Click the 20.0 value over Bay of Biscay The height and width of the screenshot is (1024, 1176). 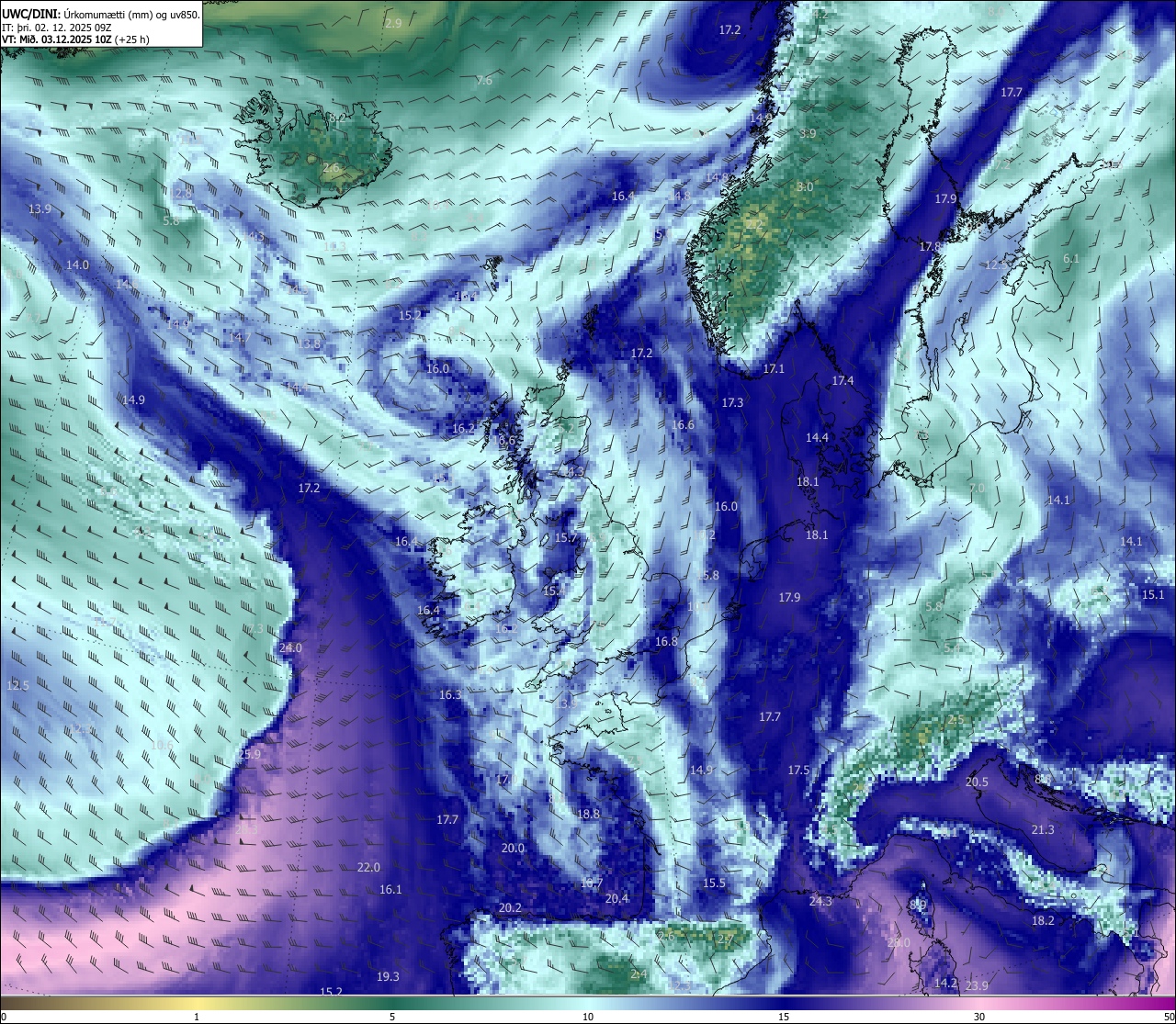pos(513,848)
